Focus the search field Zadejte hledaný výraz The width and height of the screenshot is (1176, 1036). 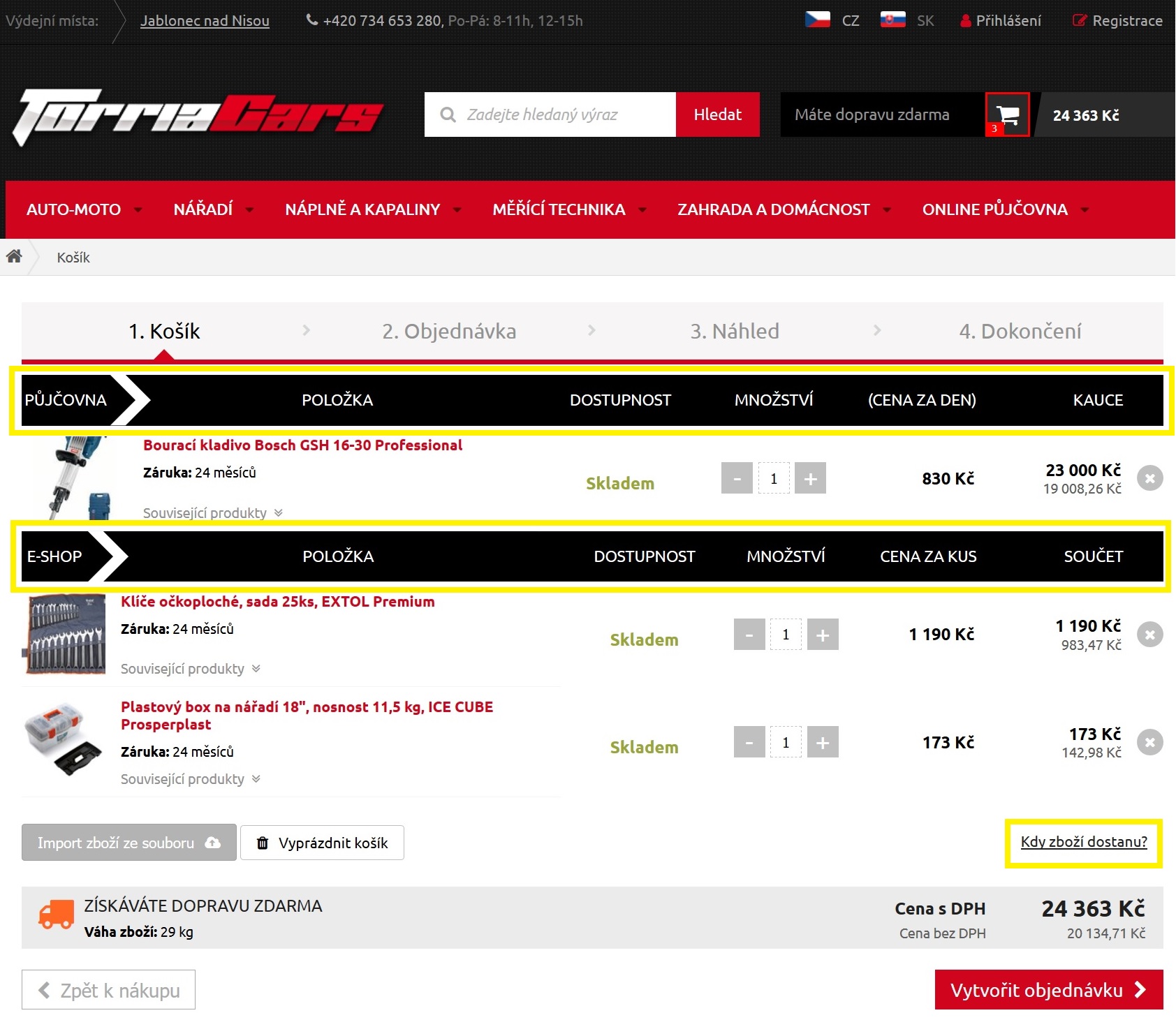(x=550, y=114)
